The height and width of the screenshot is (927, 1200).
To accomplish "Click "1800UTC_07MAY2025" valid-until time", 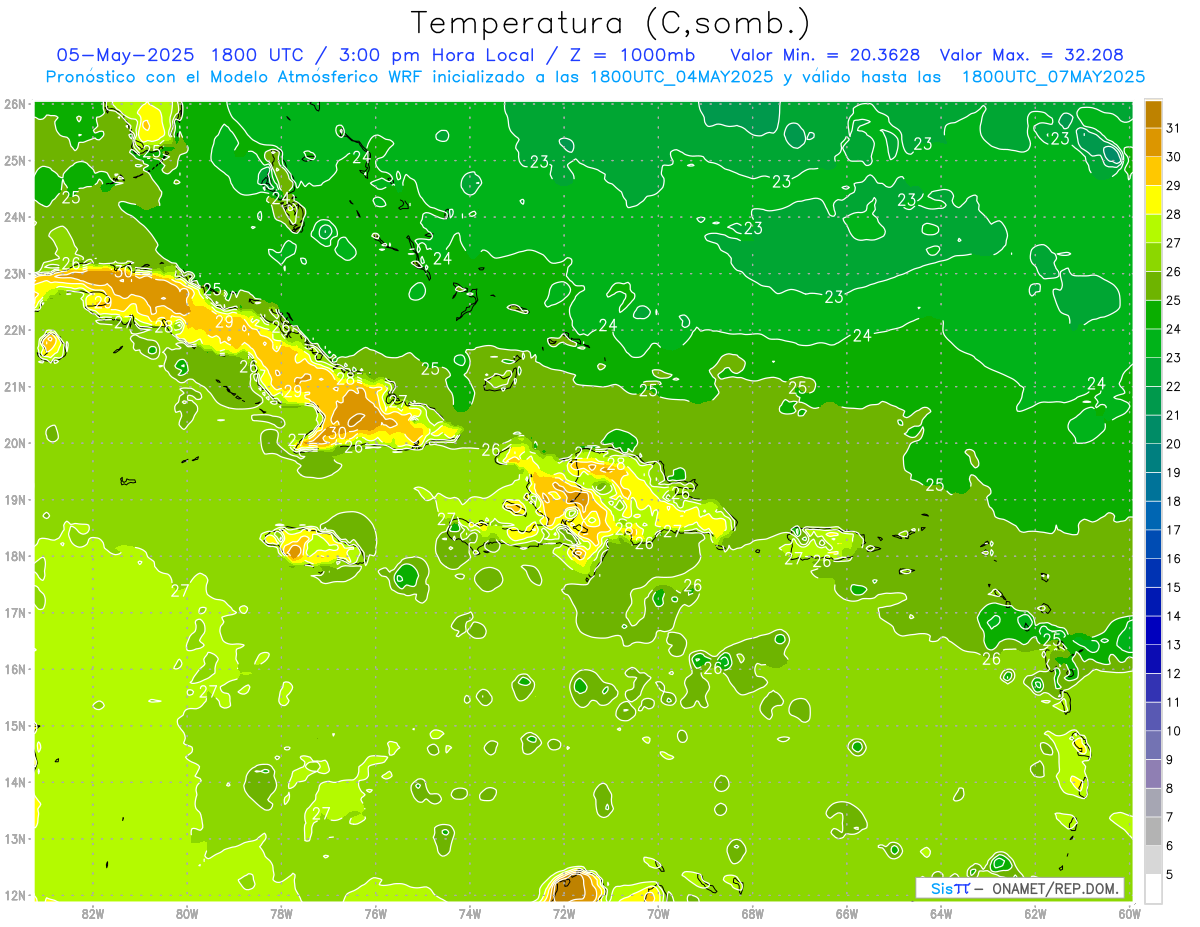I will click(x=1053, y=77).
